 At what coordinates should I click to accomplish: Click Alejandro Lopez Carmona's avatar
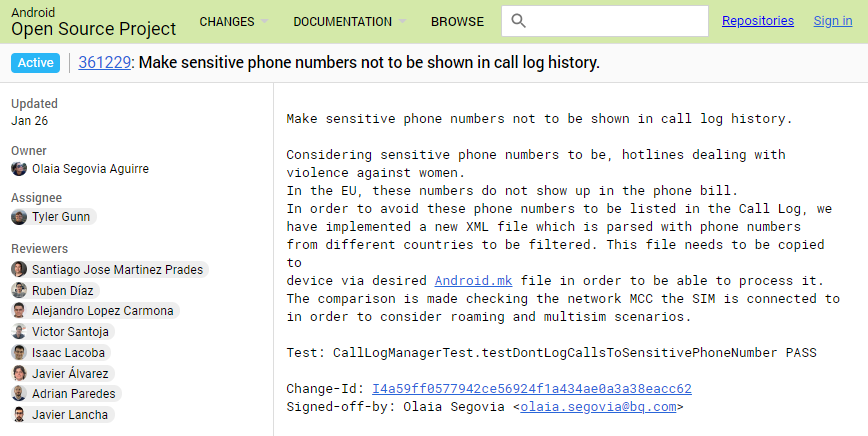tap(19, 311)
